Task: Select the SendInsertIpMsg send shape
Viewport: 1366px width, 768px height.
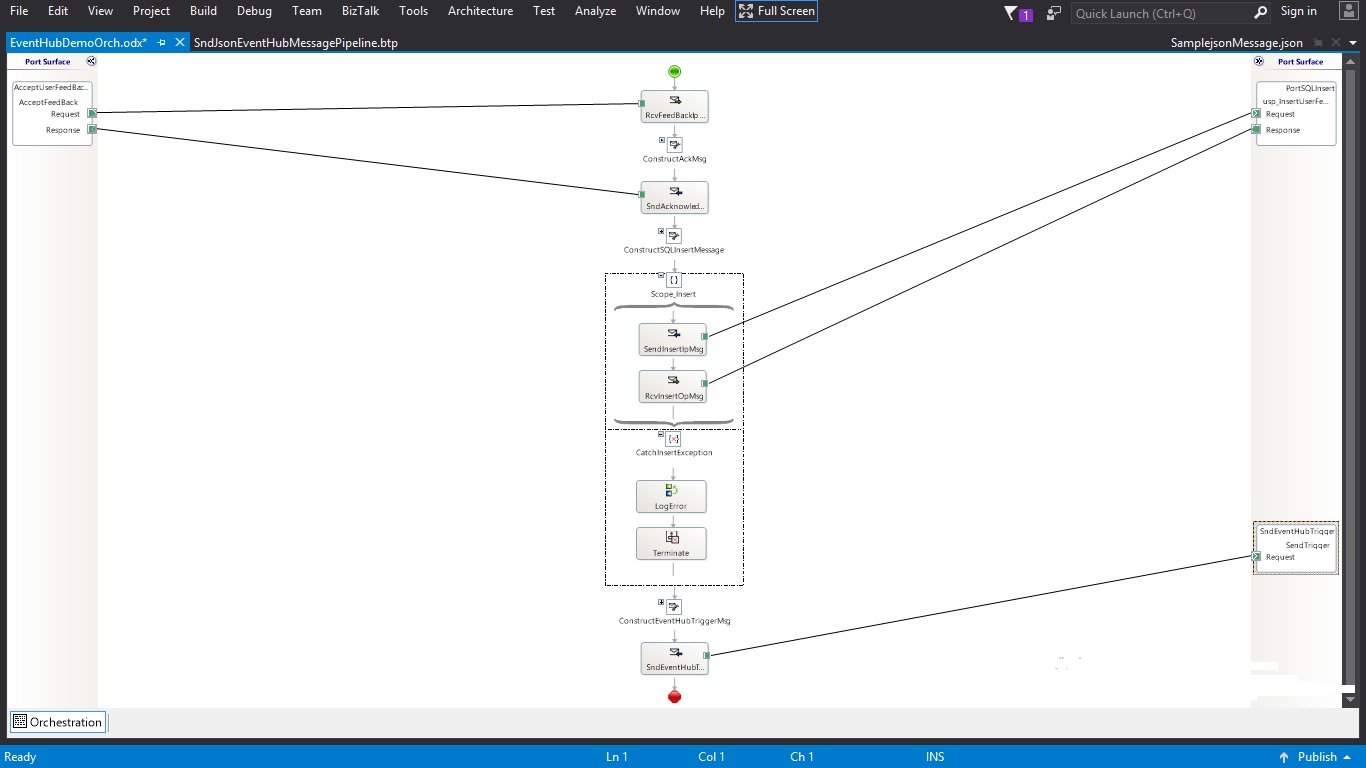Action: tap(673, 339)
